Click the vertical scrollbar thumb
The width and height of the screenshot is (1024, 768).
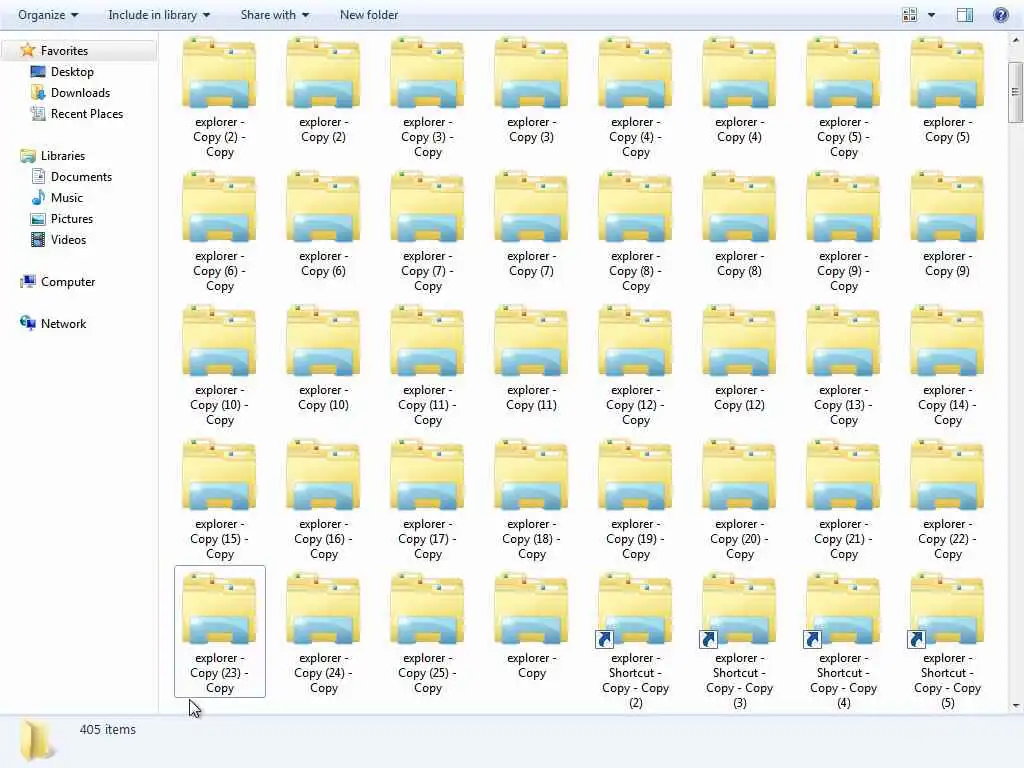[x=1016, y=92]
